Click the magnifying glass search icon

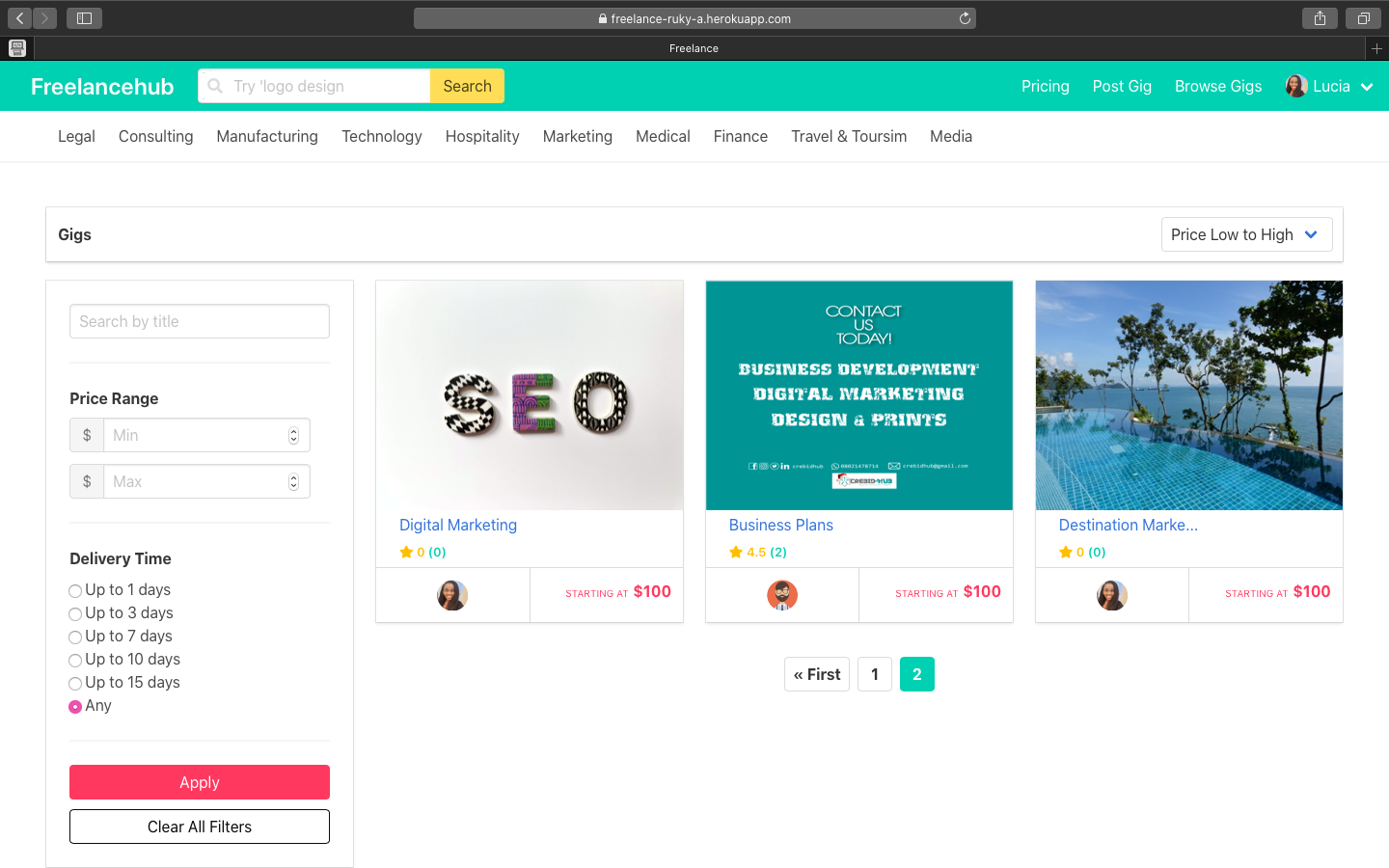(x=214, y=86)
